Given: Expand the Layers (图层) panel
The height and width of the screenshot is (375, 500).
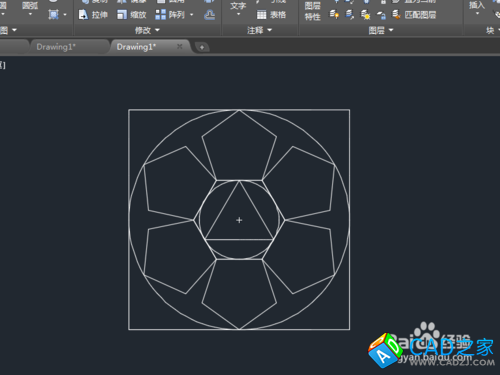Looking at the screenshot, I should 381,30.
